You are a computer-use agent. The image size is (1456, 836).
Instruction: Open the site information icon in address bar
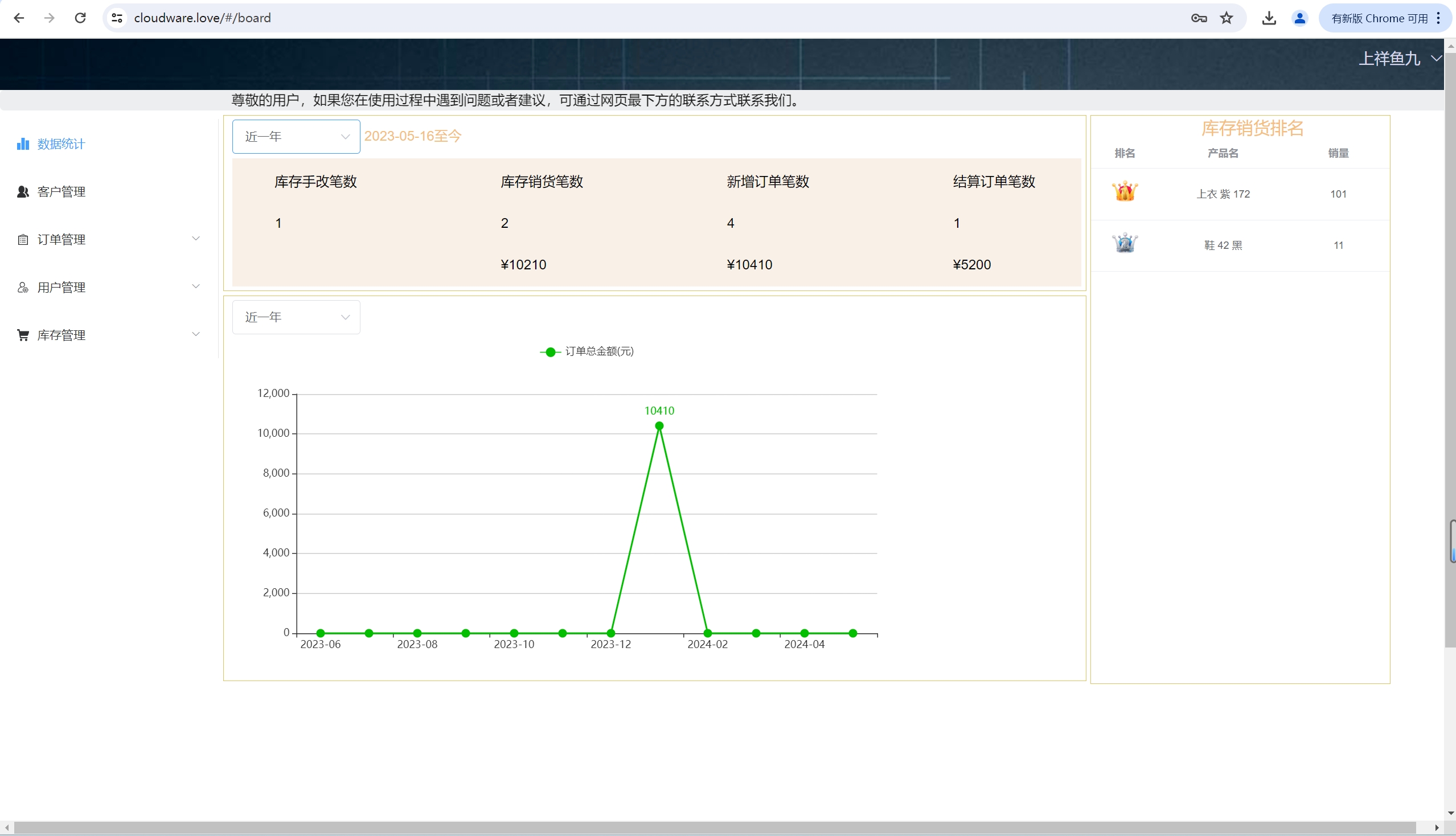tap(117, 18)
